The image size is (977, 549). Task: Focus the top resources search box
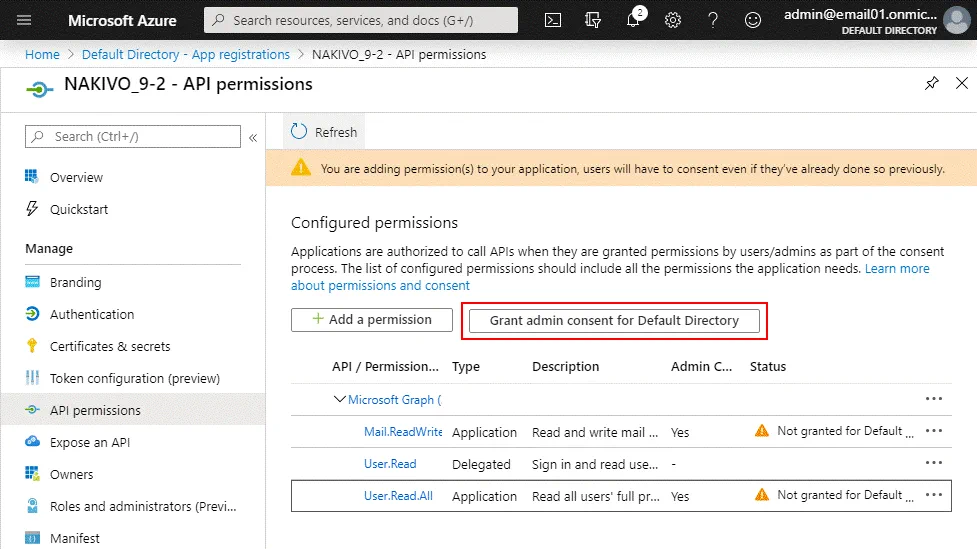(x=361, y=20)
